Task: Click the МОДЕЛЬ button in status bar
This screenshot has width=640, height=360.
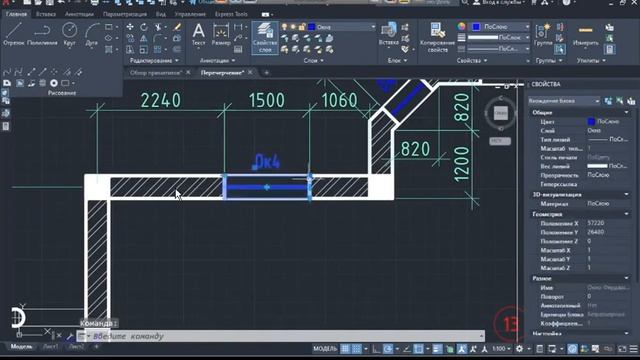Action: coord(325,349)
